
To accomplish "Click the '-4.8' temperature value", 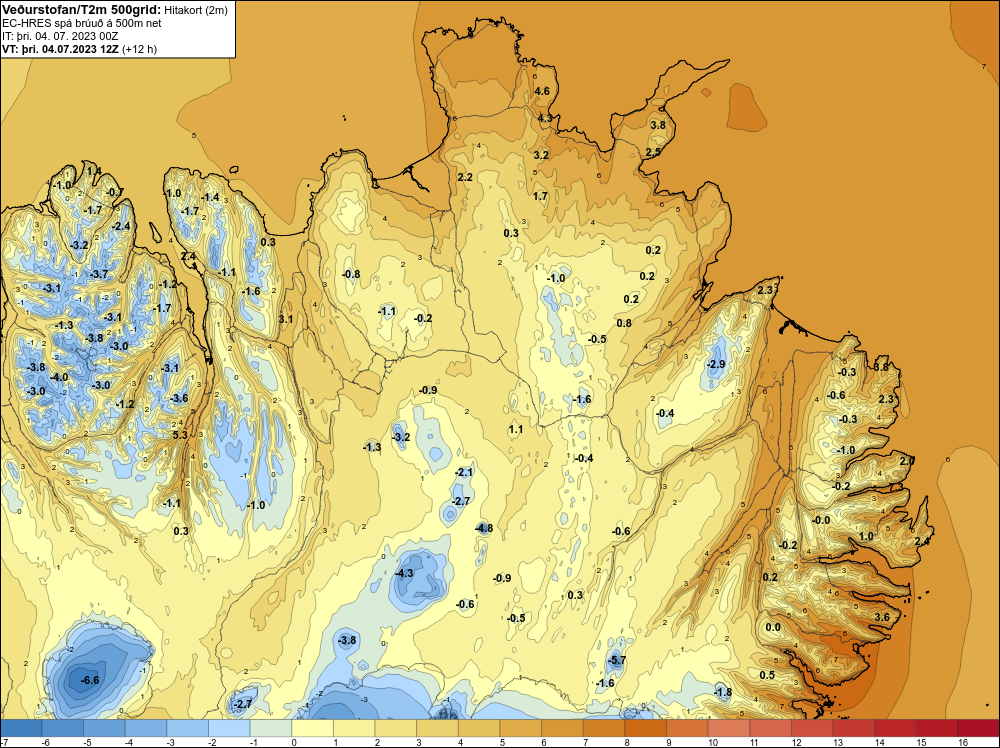I will [484, 528].
